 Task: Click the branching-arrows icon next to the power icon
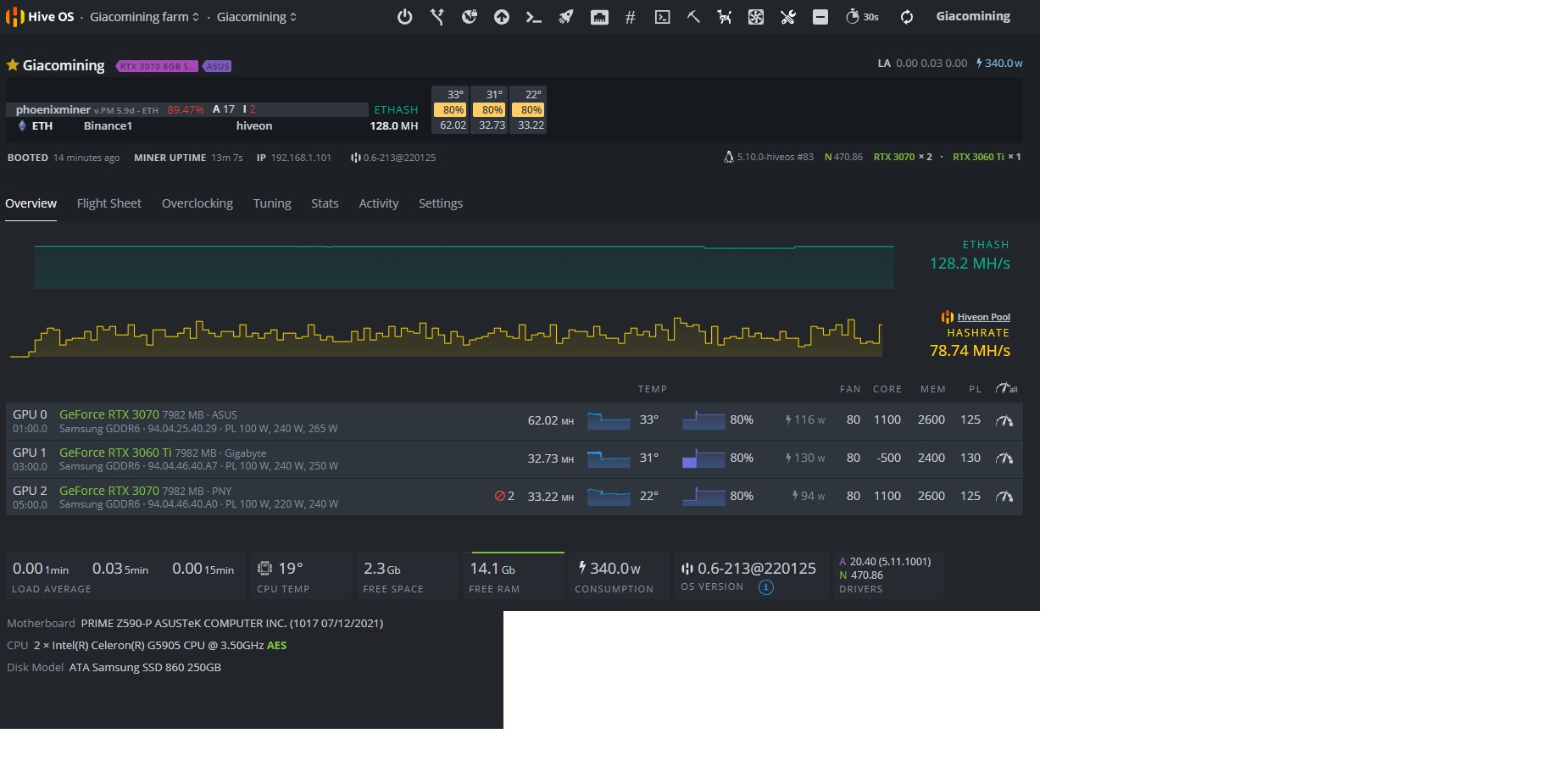[x=437, y=17]
